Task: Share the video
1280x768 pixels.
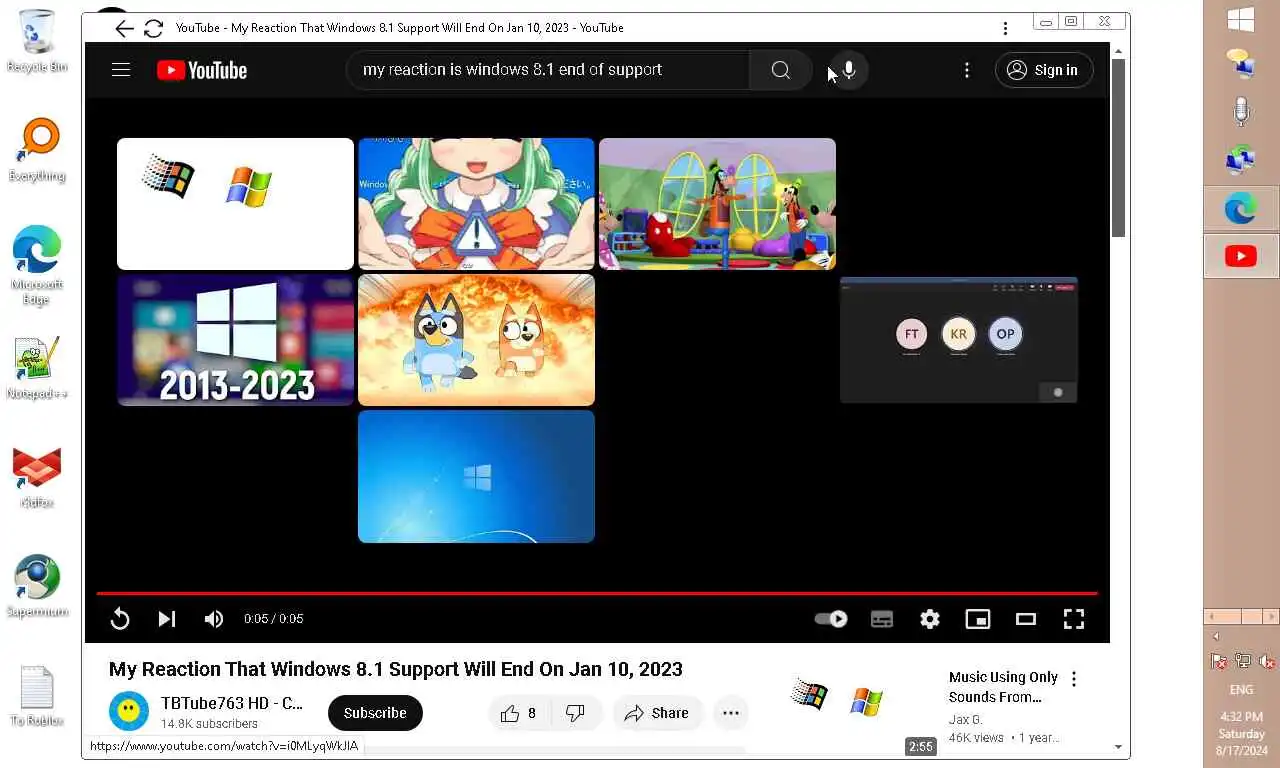Action: coord(656,713)
